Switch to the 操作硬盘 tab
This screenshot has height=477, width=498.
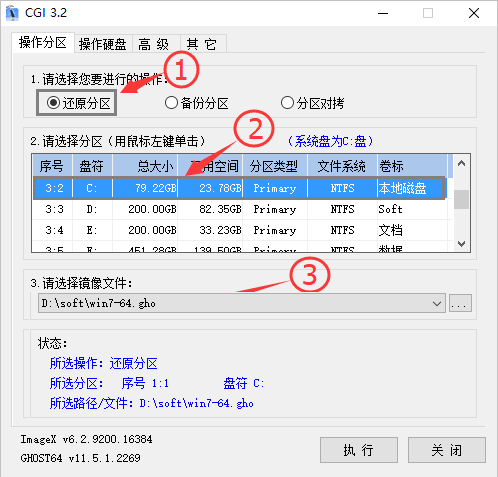pos(103,44)
